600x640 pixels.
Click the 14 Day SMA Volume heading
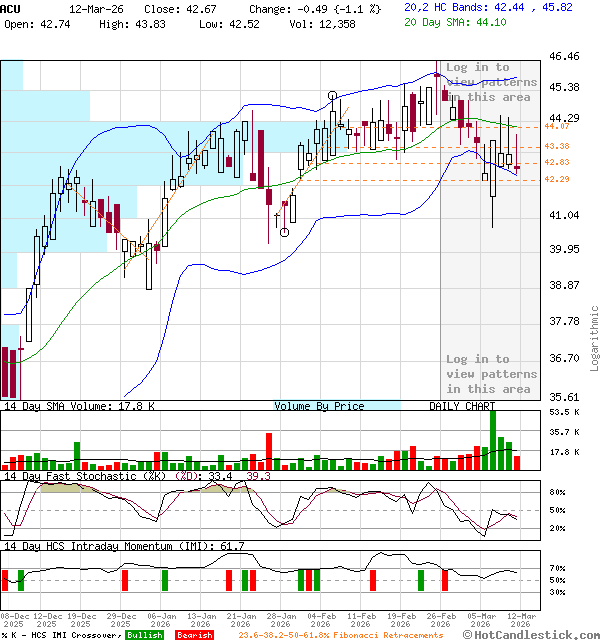pyautogui.click(x=78, y=406)
